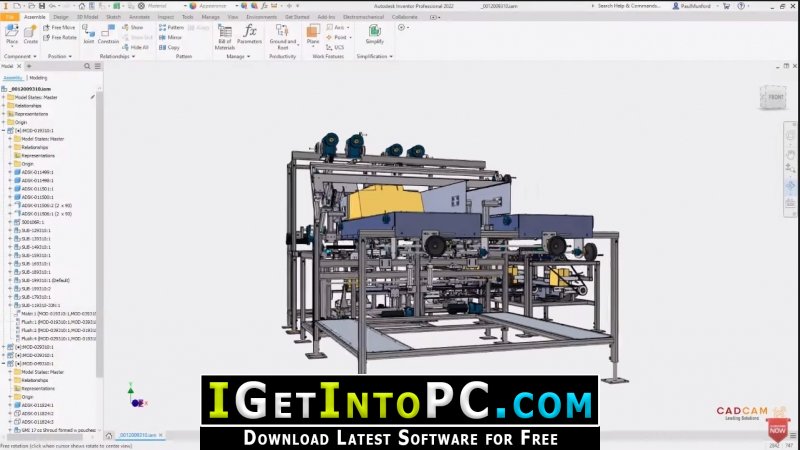Click Hide All relationships
Screen dimensions: 800x450
click(135, 47)
